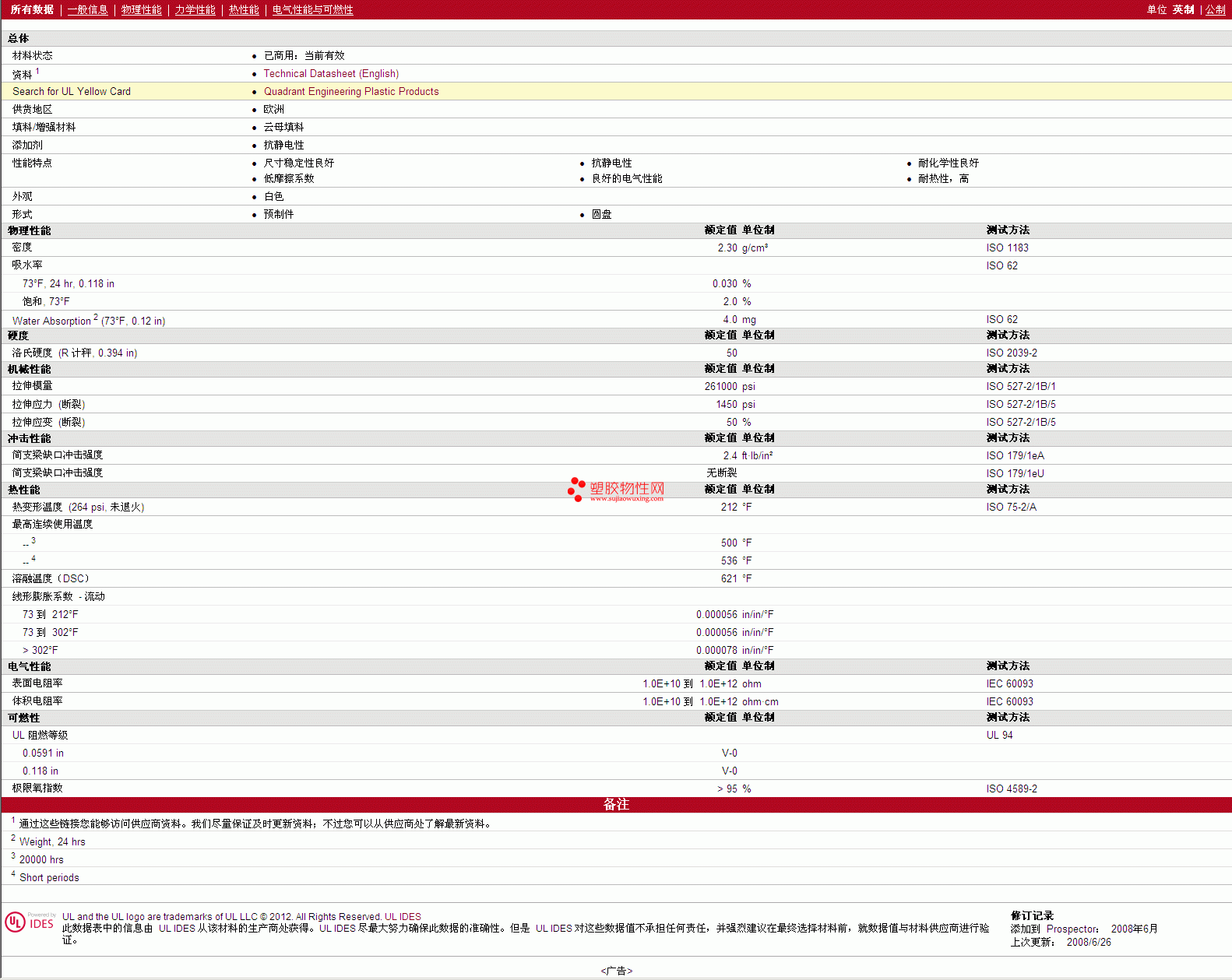Select 英制 units option

(1183, 10)
